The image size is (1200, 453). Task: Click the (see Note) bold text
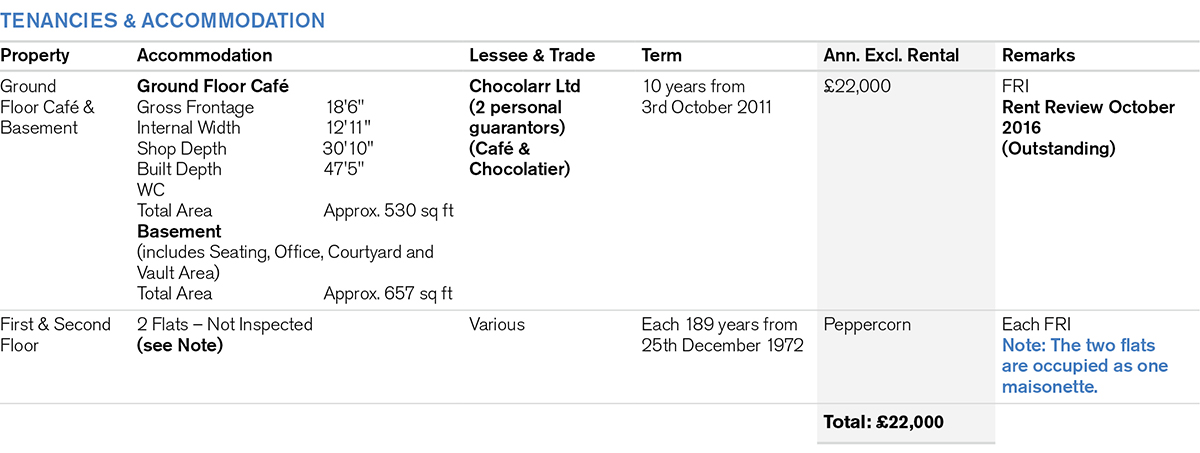coord(180,345)
